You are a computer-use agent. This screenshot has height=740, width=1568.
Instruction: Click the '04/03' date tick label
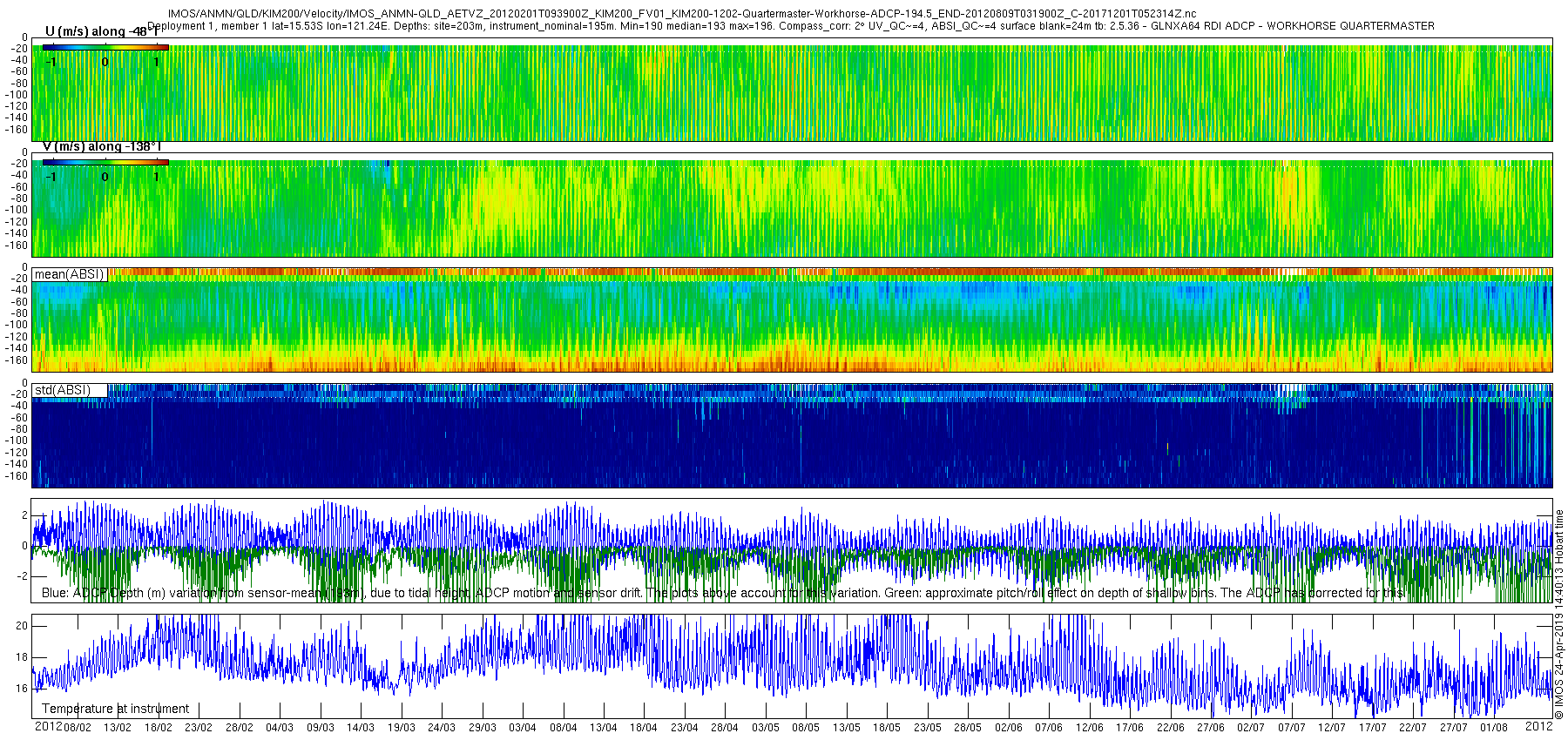[280, 728]
